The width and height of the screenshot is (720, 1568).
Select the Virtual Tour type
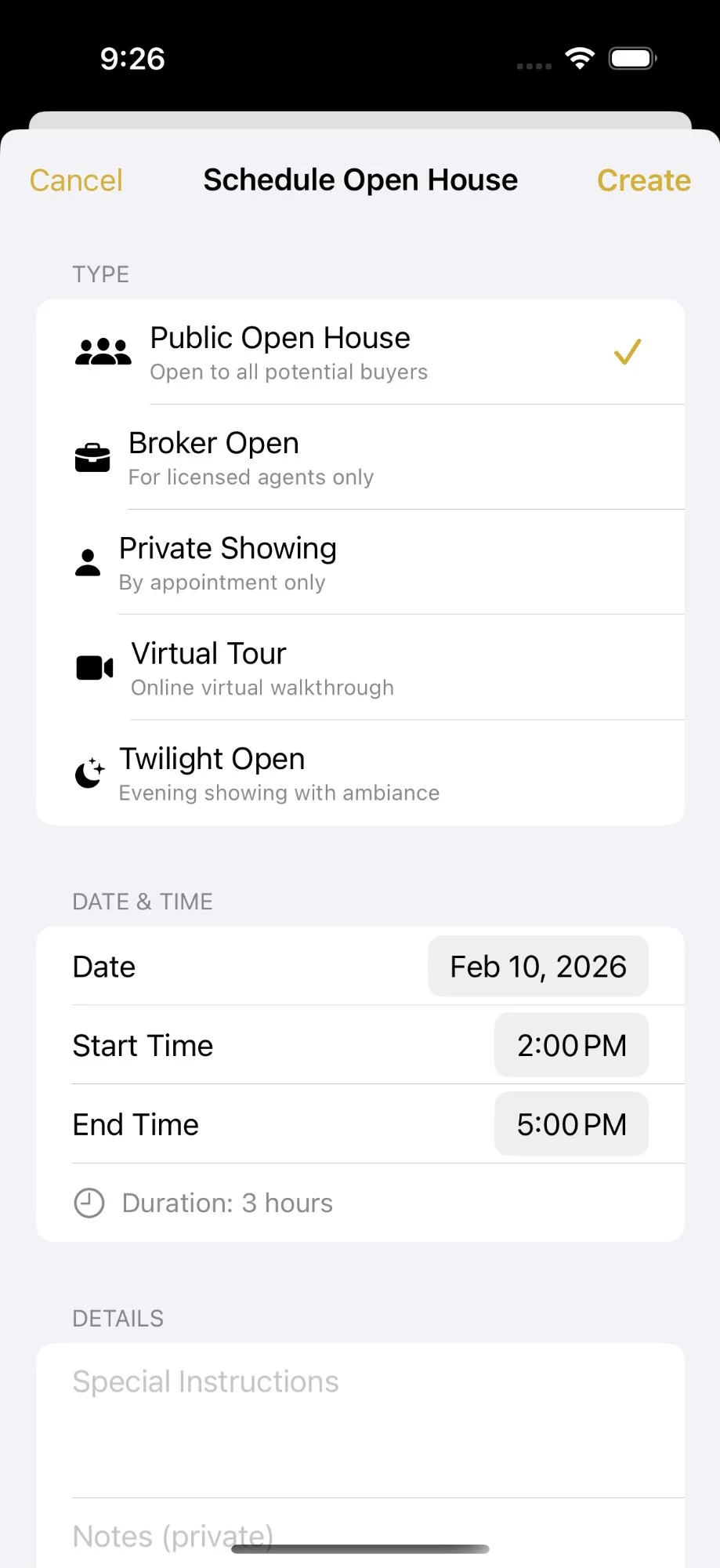tap(262, 668)
